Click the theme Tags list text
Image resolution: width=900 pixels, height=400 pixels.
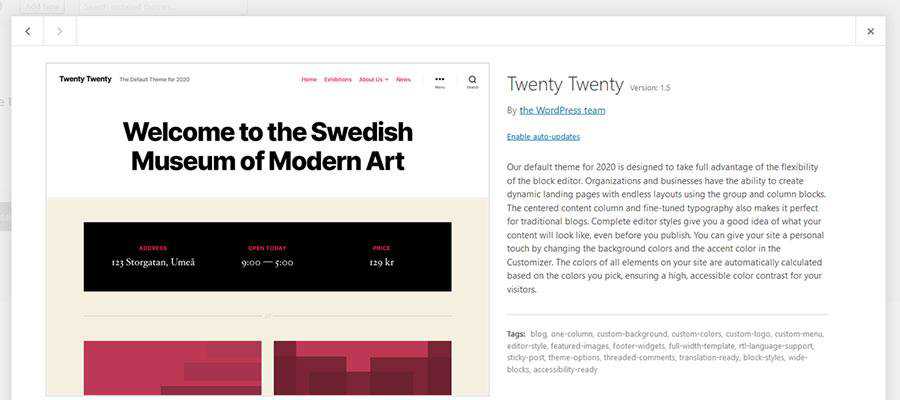click(667, 351)
